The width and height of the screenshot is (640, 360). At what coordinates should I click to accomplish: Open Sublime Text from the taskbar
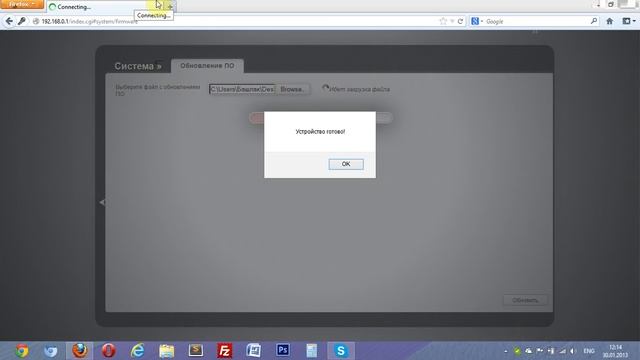(196, 351)
